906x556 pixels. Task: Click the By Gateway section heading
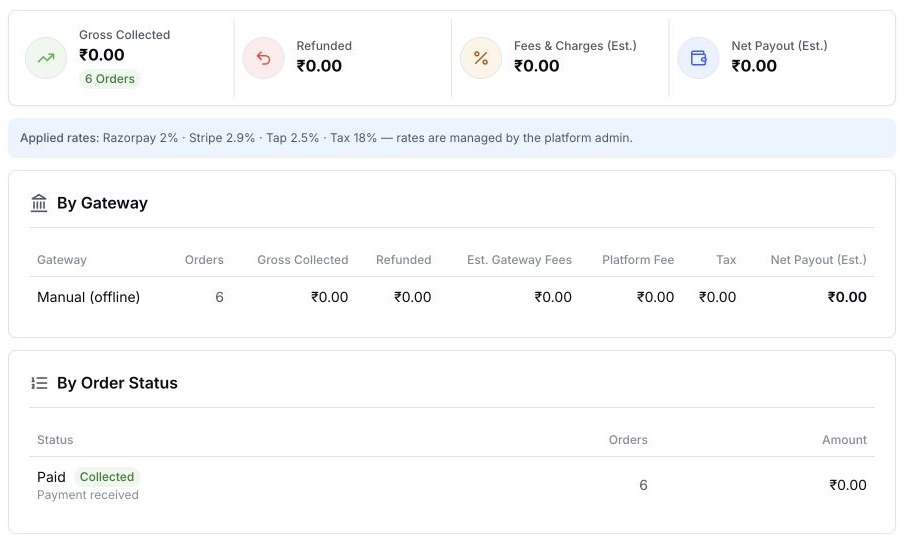102,203
